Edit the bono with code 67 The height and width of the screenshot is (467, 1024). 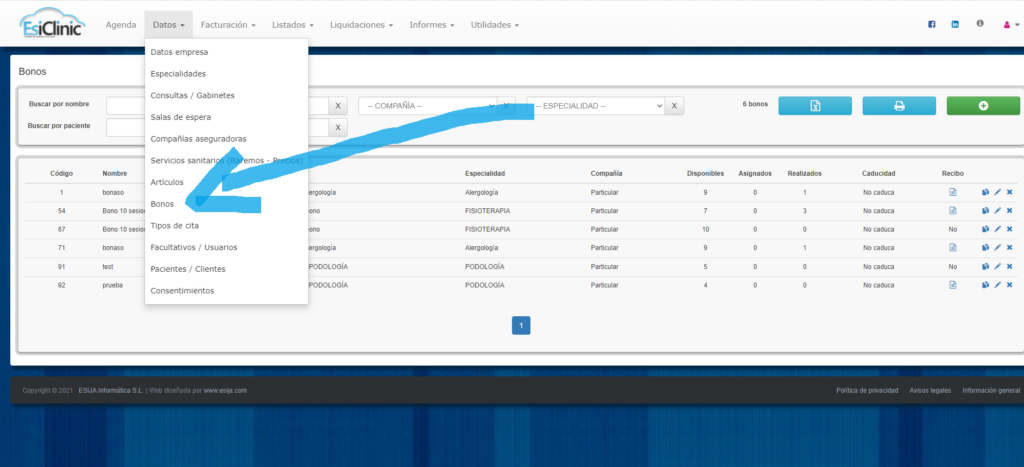click(x=997, y=229)
